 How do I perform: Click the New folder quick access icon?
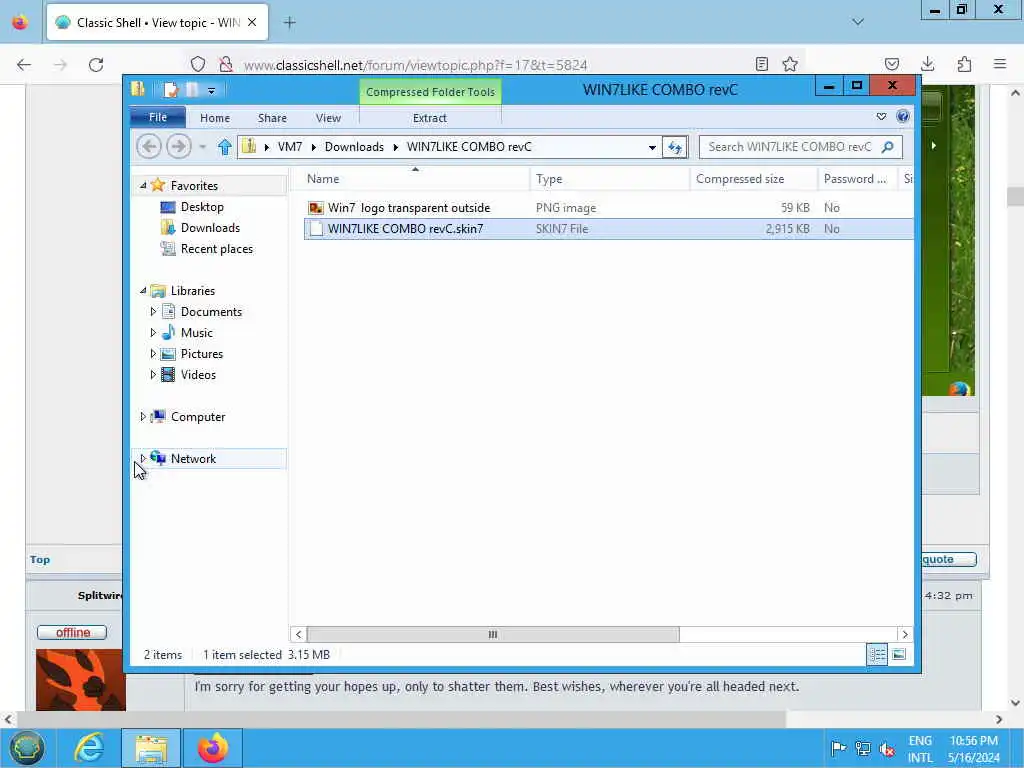point(193,89)
